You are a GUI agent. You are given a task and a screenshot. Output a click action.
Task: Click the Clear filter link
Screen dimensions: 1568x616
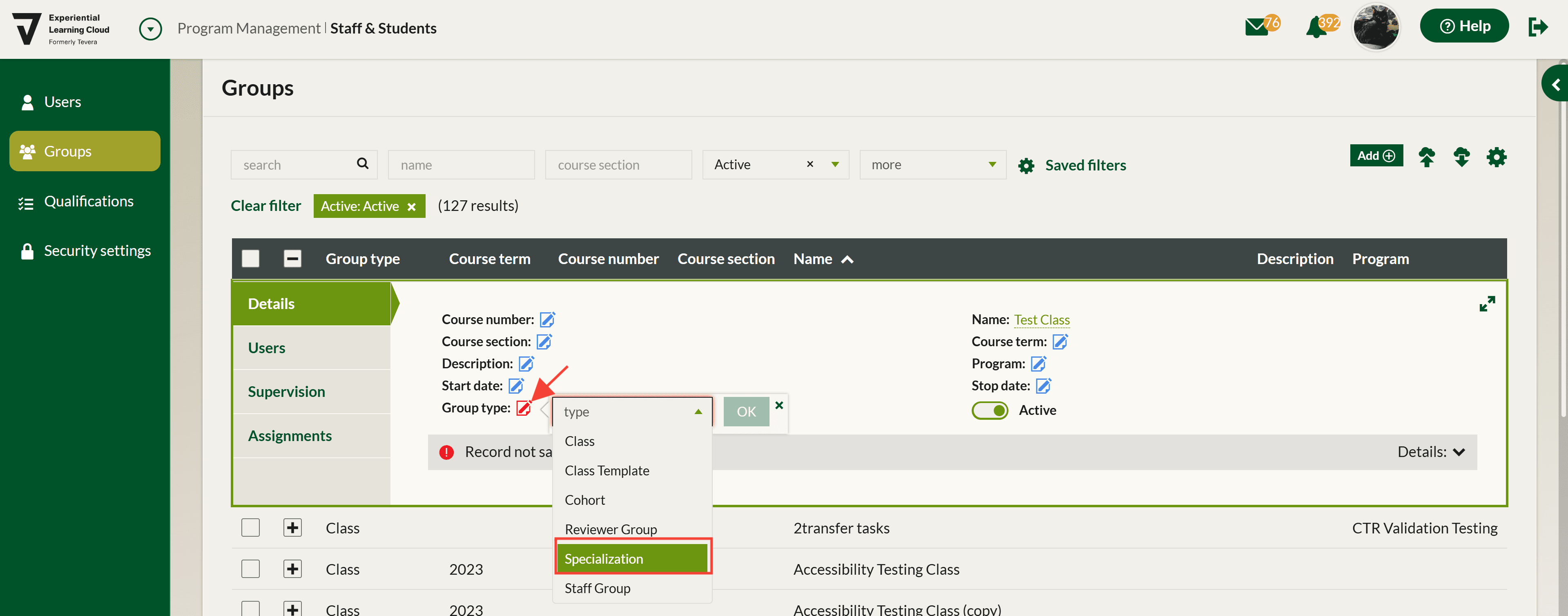coord(265,206)
